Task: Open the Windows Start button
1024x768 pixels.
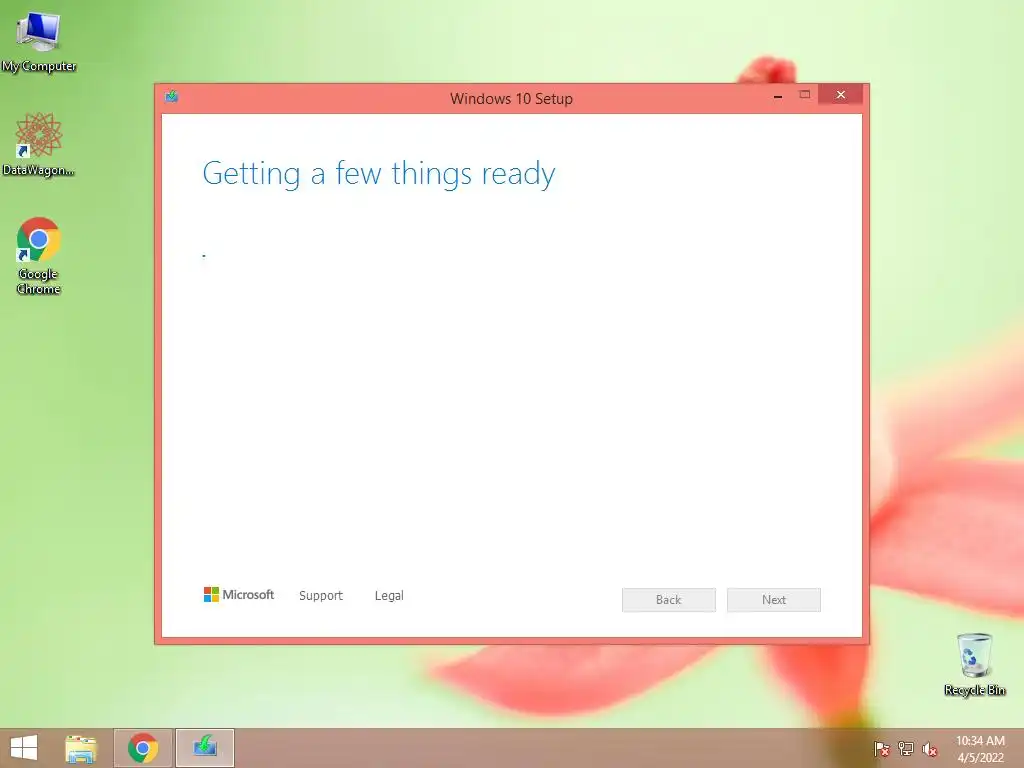Action: pos(24,748)
